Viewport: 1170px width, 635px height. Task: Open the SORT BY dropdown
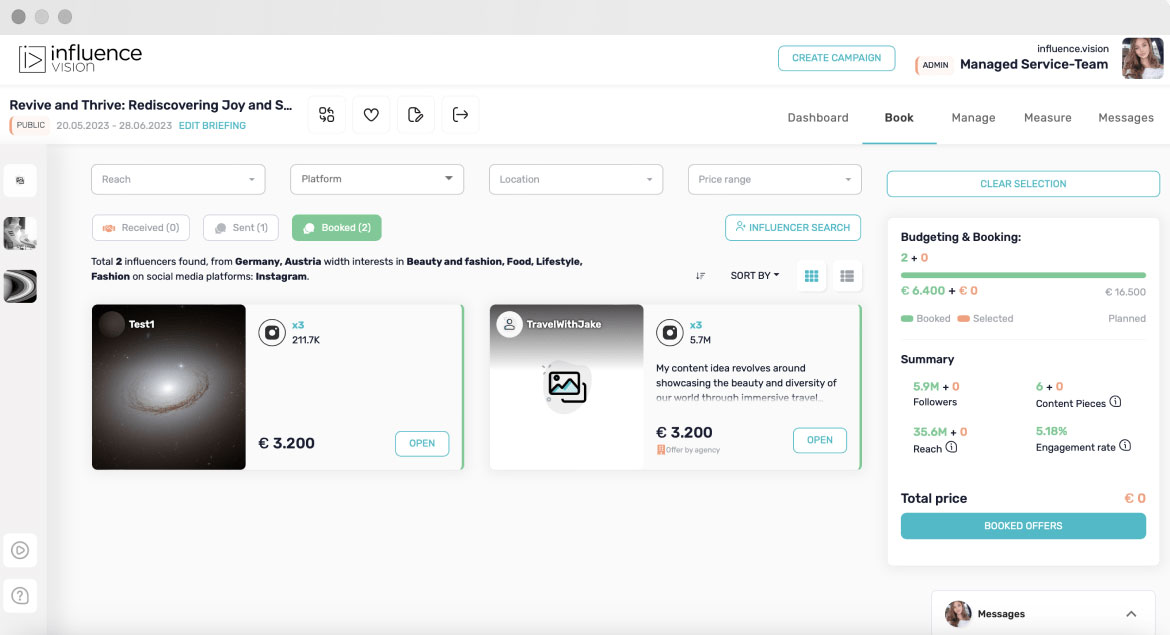(754, 276)
